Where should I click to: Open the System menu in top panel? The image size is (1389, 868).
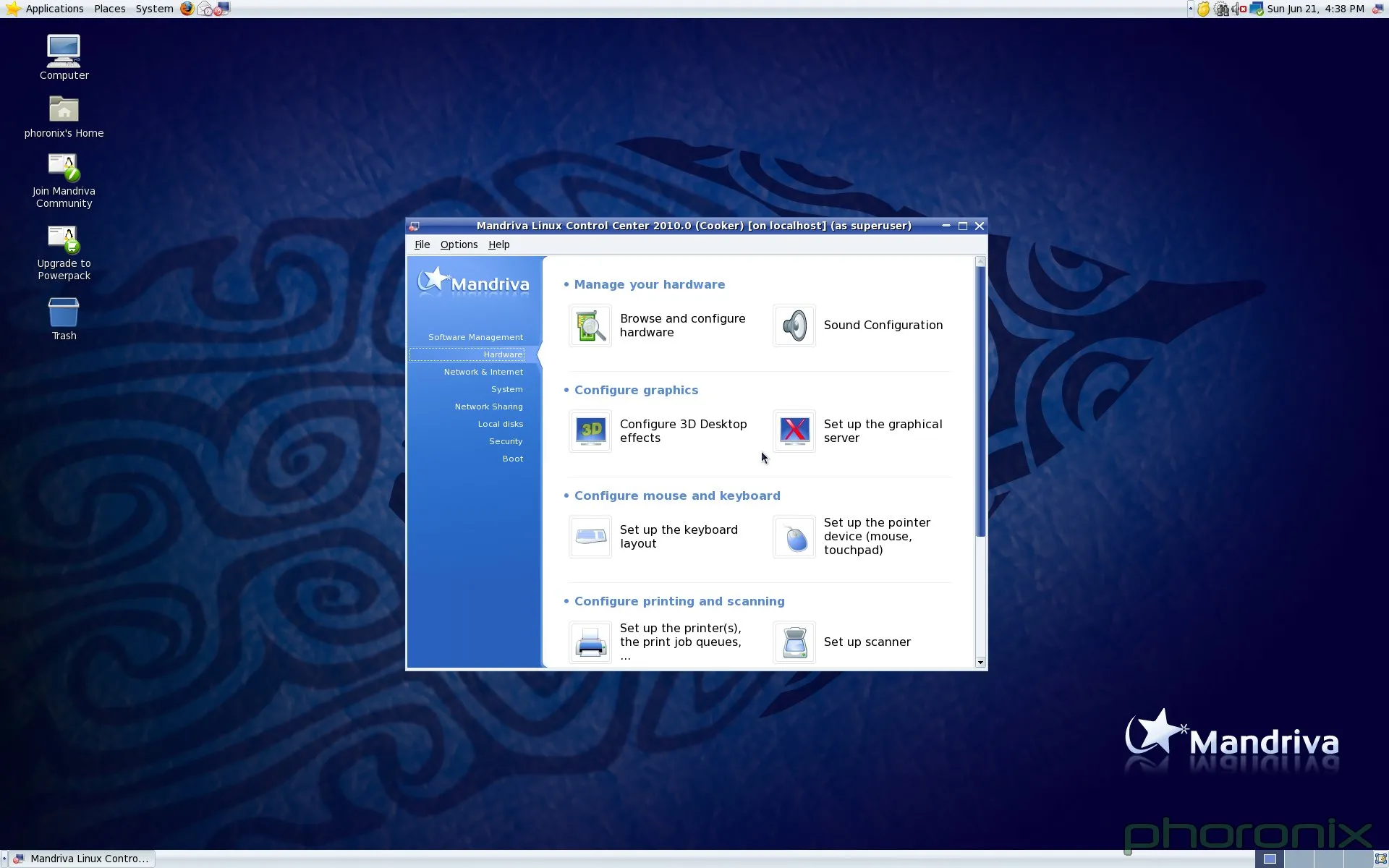[154, 9]
